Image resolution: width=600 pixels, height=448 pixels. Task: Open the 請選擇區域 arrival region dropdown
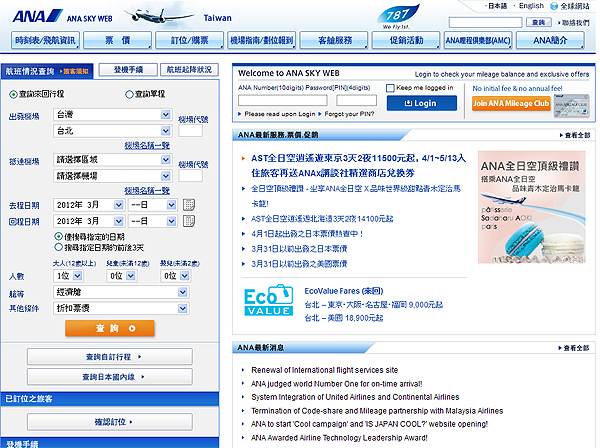pyautogui.click(x=112, y=160)
